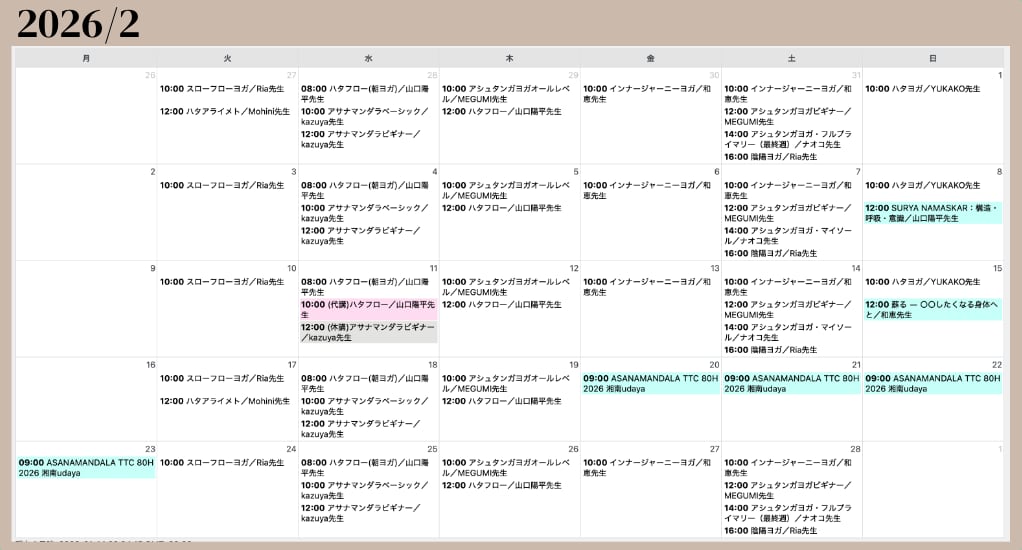Screen dimensions: 1022x550
Task: Open ASANAMANDALA TTC 80H event on February 21
Action: pyautogui.click(x=791, y=383)
